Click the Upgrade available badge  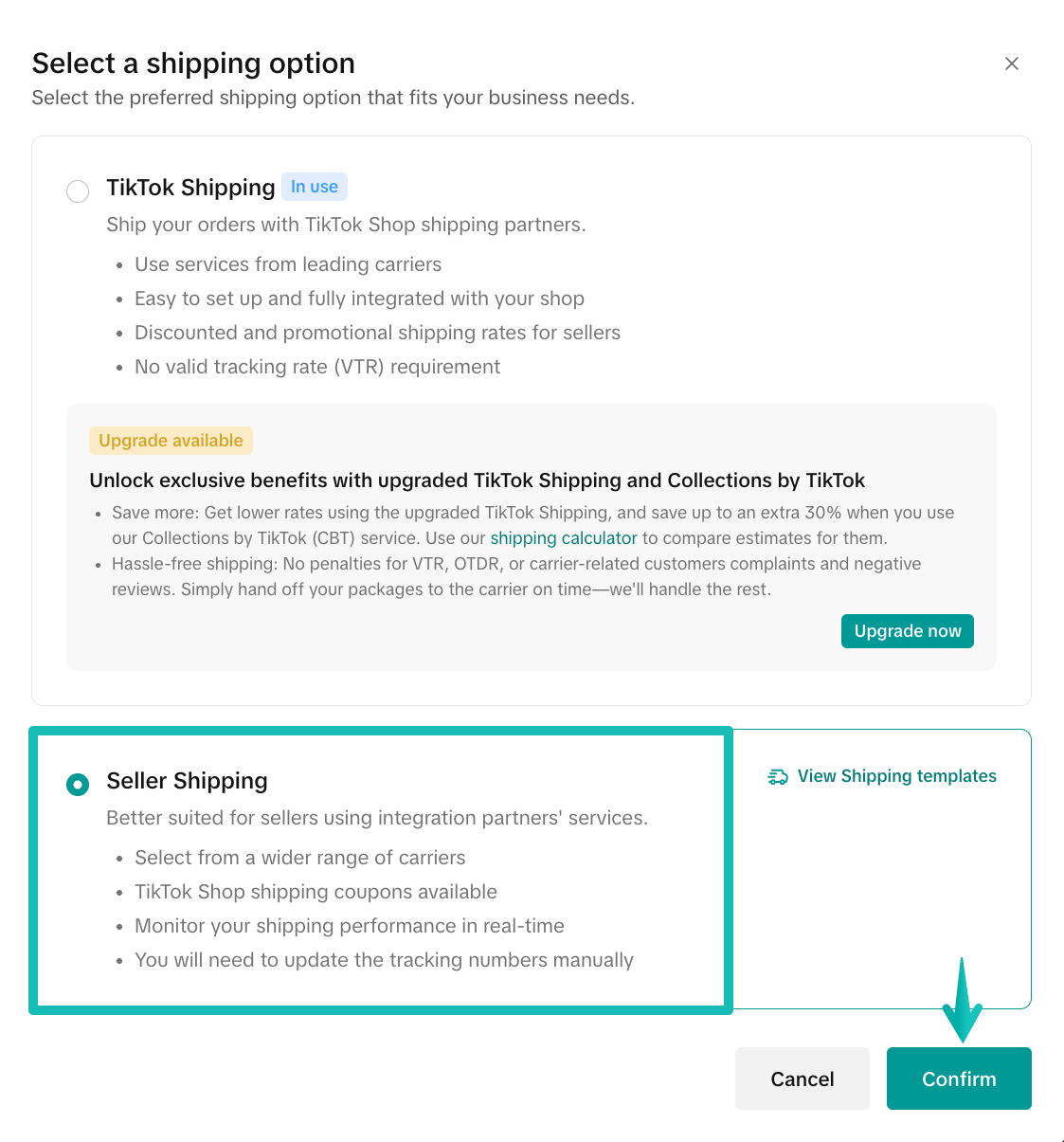pos(170,440)
